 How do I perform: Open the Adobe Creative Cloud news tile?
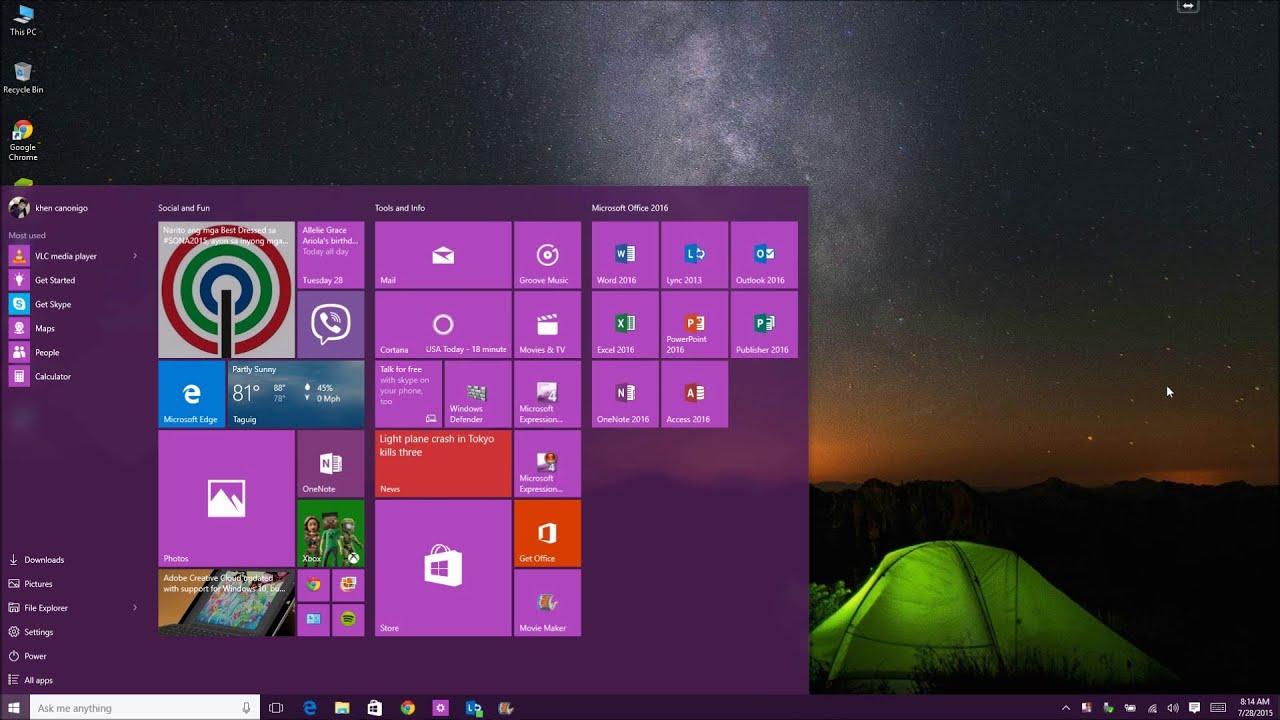coord(226,603)
